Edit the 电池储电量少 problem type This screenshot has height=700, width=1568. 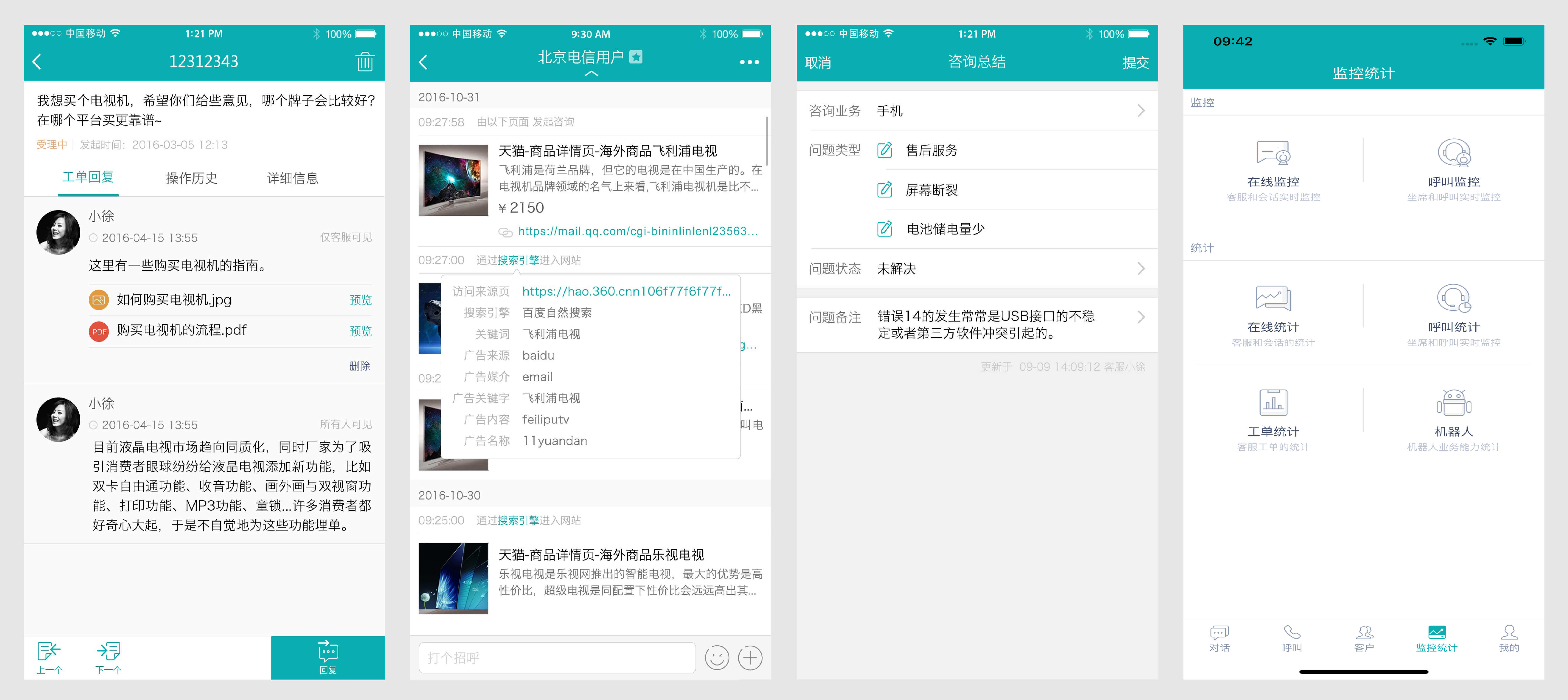tap(884, 229)
